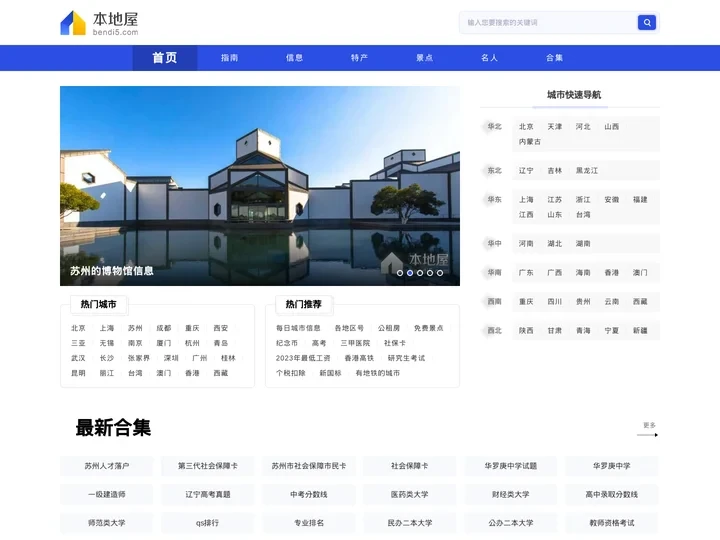Open the 苏州人才落户 collection

pos(107,466)
